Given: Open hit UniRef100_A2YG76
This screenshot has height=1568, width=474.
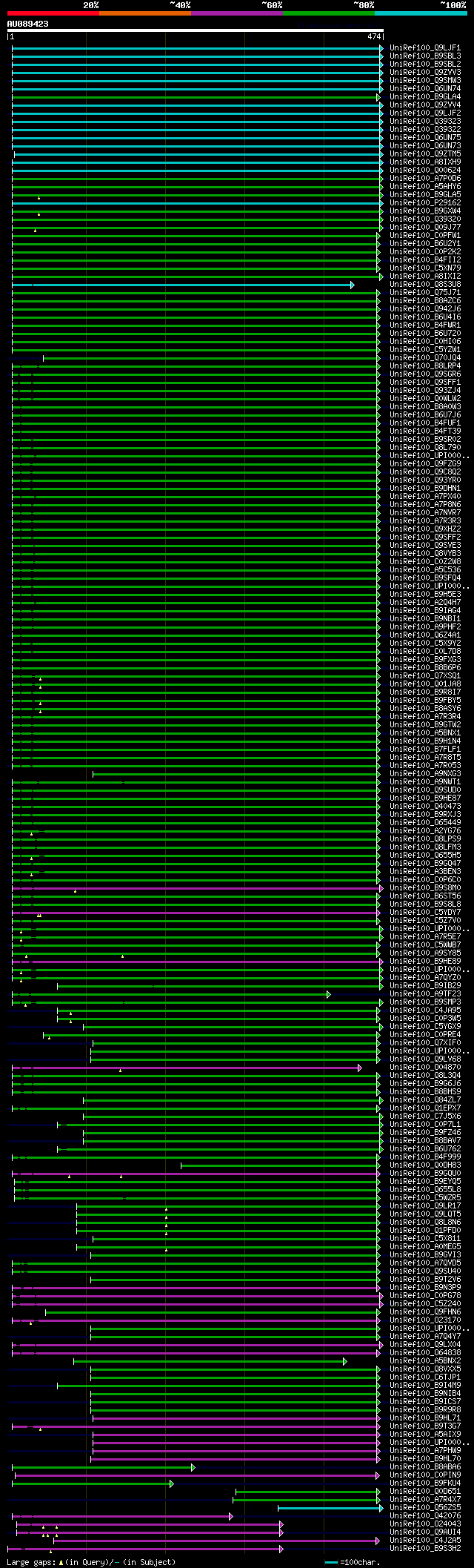Looking at the screenshot, I should click(x=425, y=831).
